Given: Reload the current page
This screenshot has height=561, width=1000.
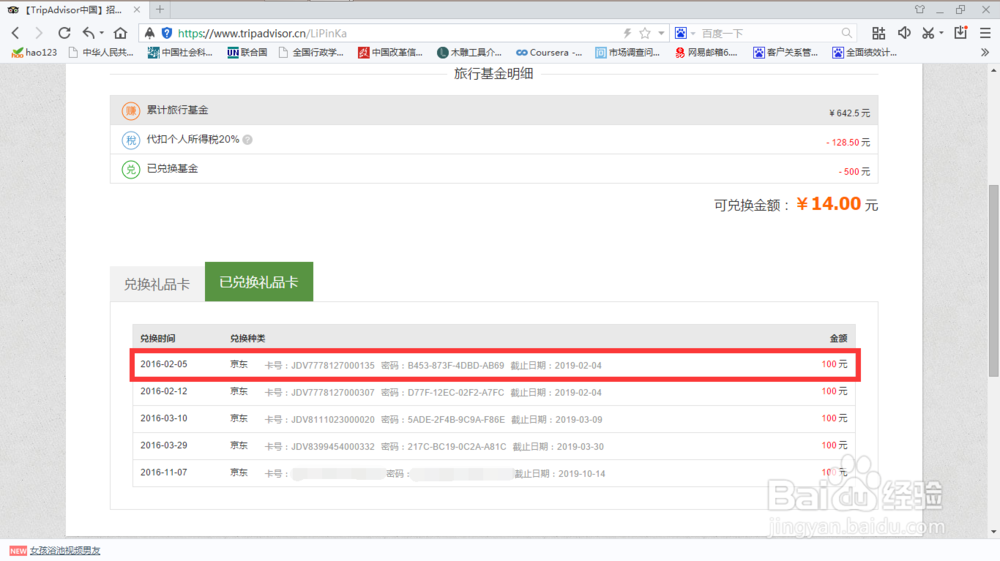Looking at the screenshot, I should tap(64, 33).
